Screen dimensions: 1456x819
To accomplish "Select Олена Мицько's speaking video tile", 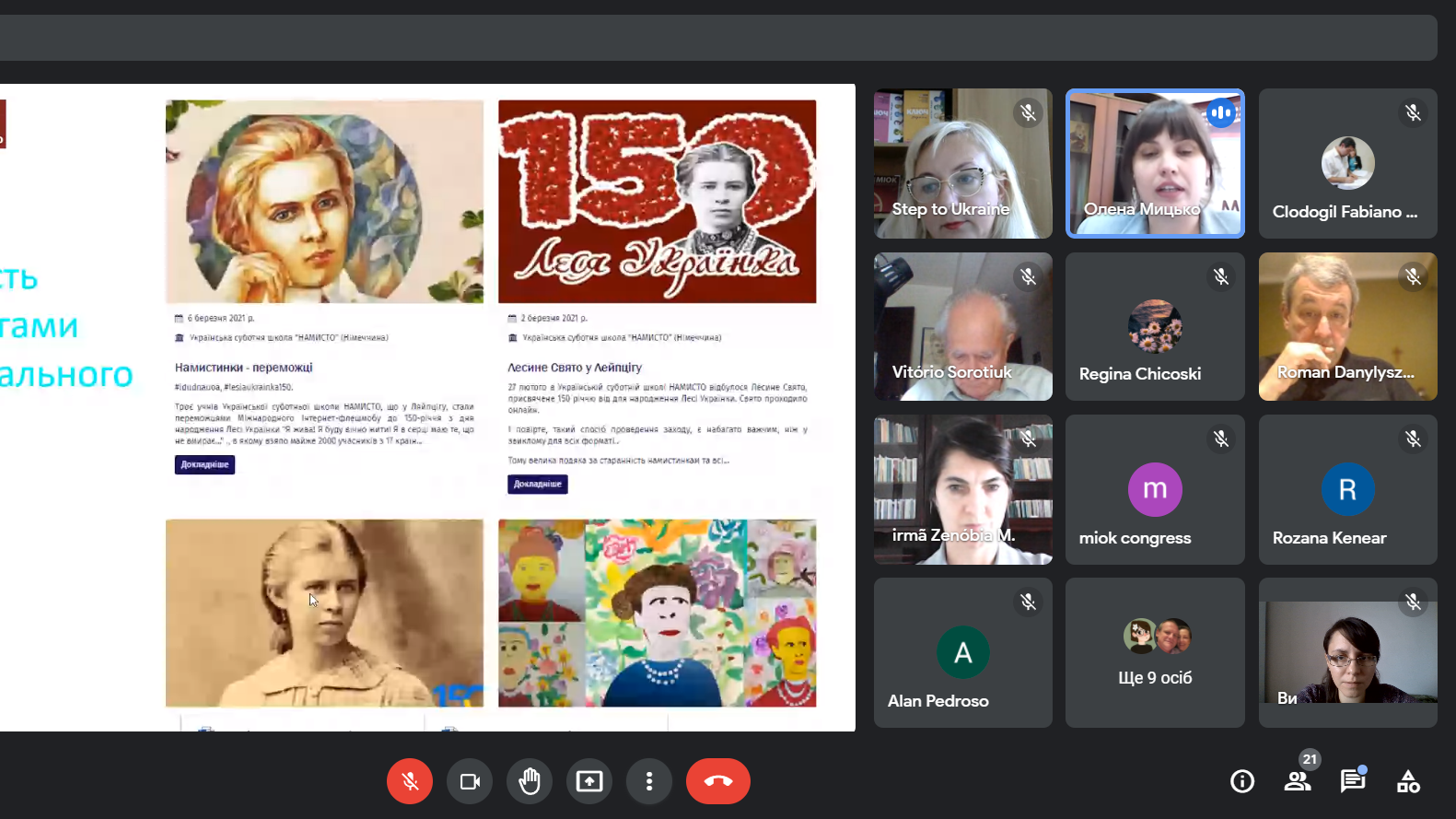I will (x=1155, y=163).
